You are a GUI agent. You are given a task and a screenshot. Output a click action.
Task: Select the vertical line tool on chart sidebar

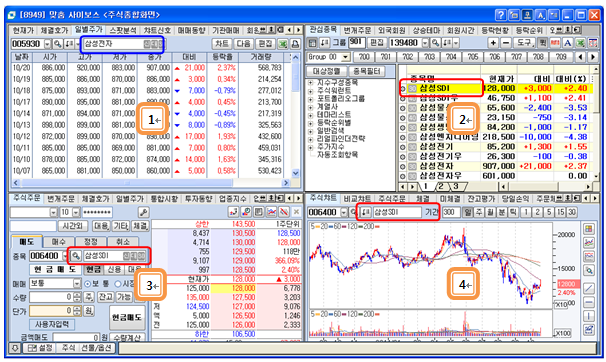[x=589, y=316]
